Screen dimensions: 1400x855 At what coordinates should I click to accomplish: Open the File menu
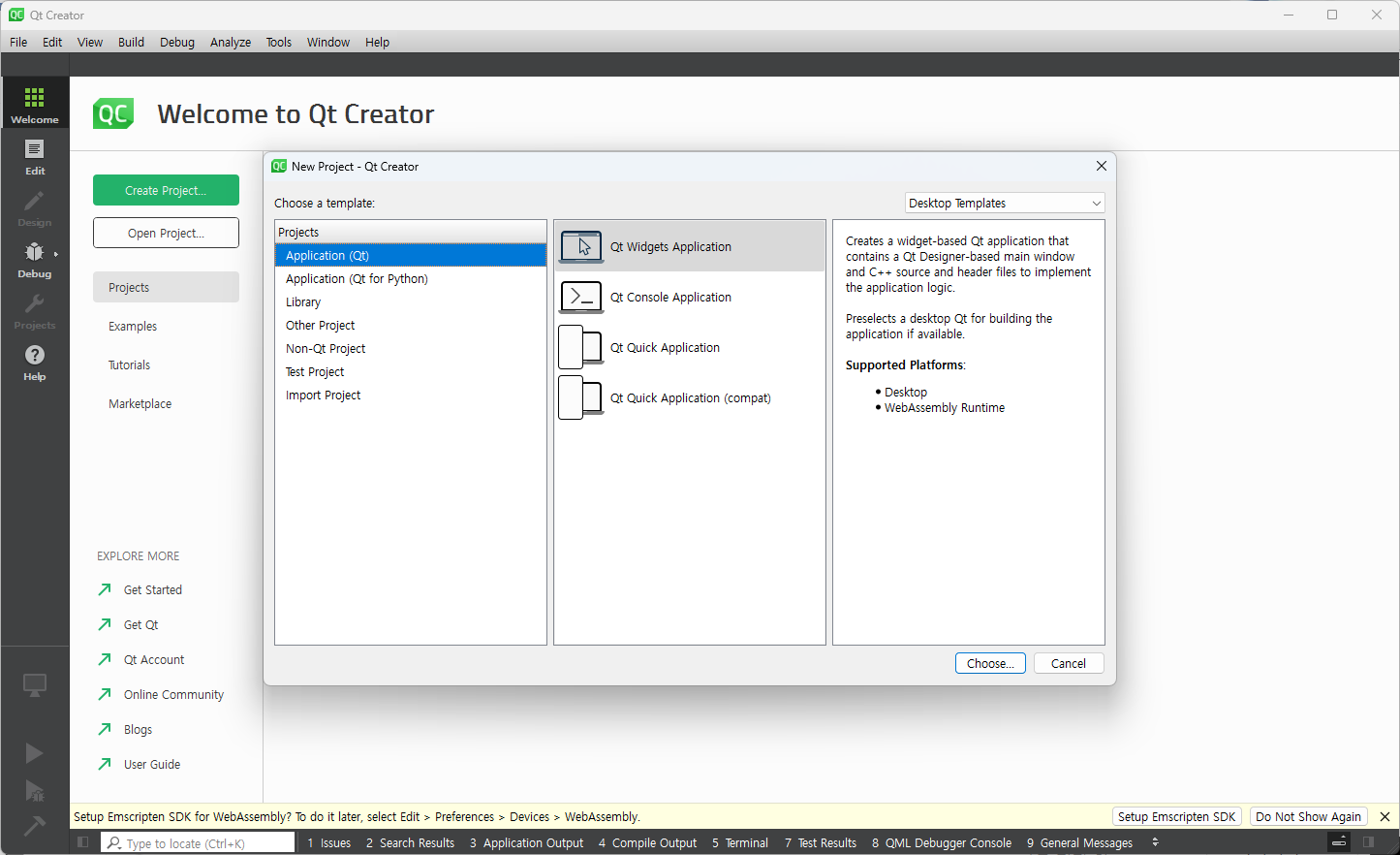(x=18, y=42)
